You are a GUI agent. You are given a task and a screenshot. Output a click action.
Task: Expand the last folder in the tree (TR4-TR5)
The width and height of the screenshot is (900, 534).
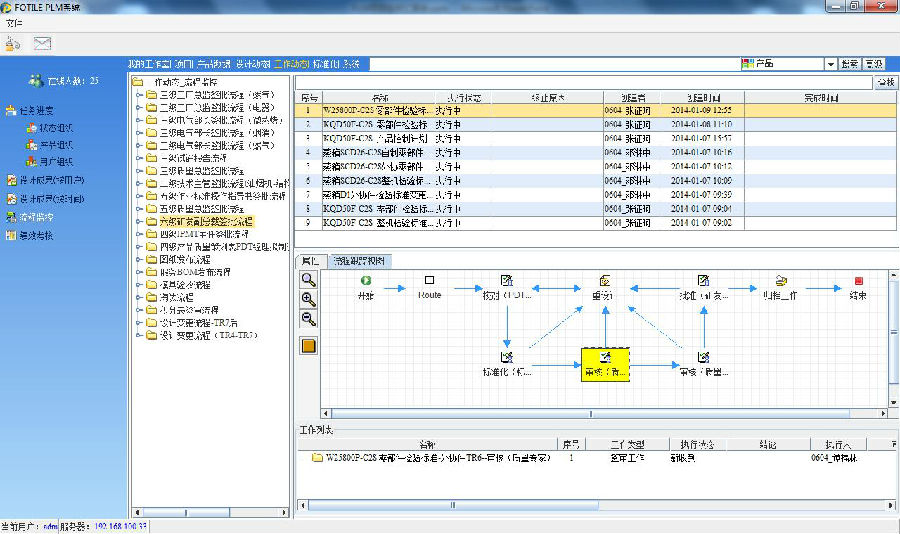tap(138, 335)
